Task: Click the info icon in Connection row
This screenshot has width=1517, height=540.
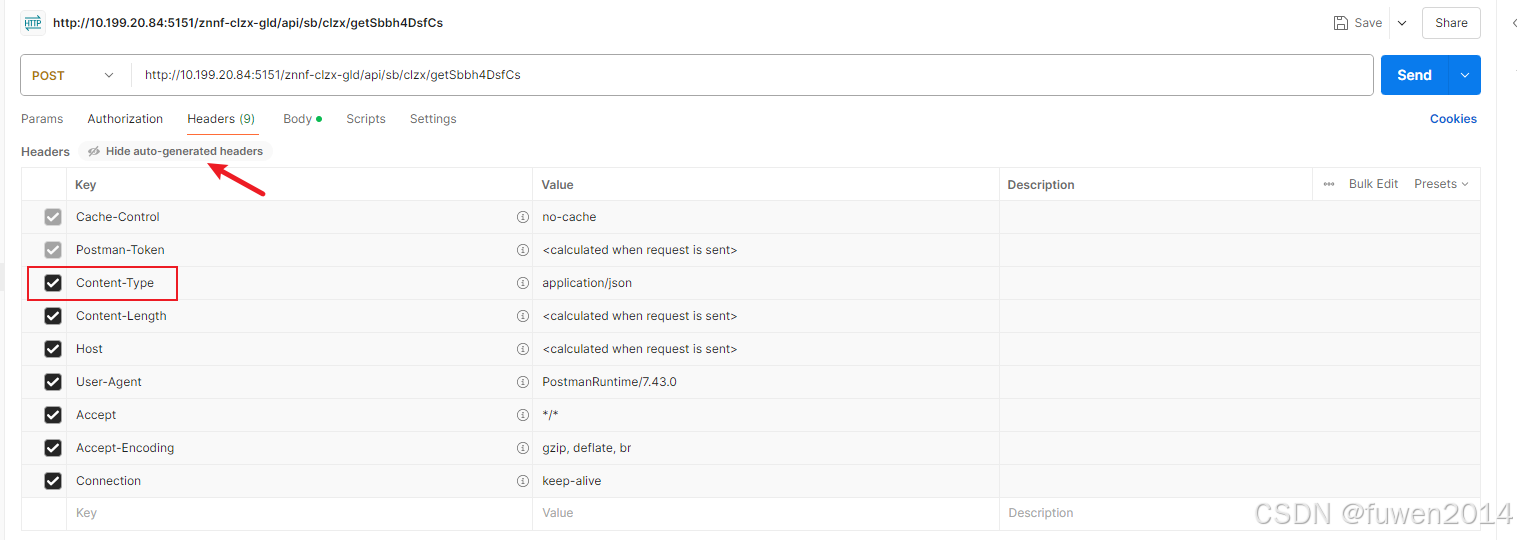Action: point(522,481)
